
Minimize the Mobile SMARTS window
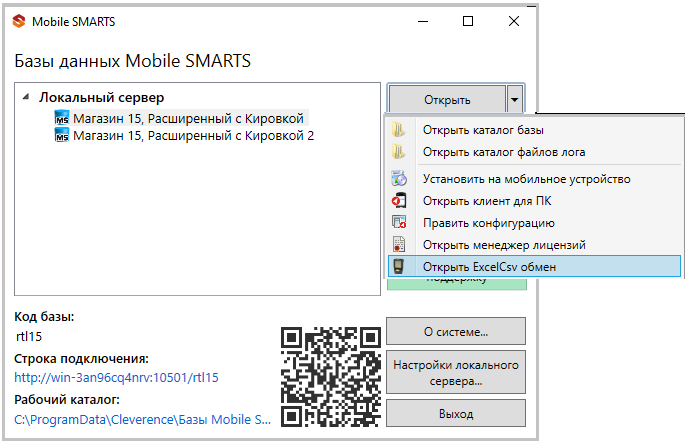point(423,21)
